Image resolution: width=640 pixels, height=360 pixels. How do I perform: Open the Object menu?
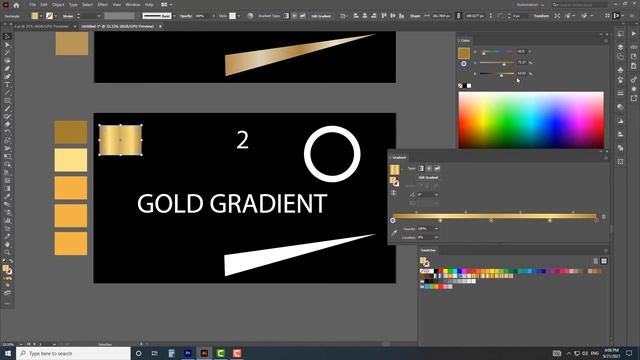[x=58, y=5]
